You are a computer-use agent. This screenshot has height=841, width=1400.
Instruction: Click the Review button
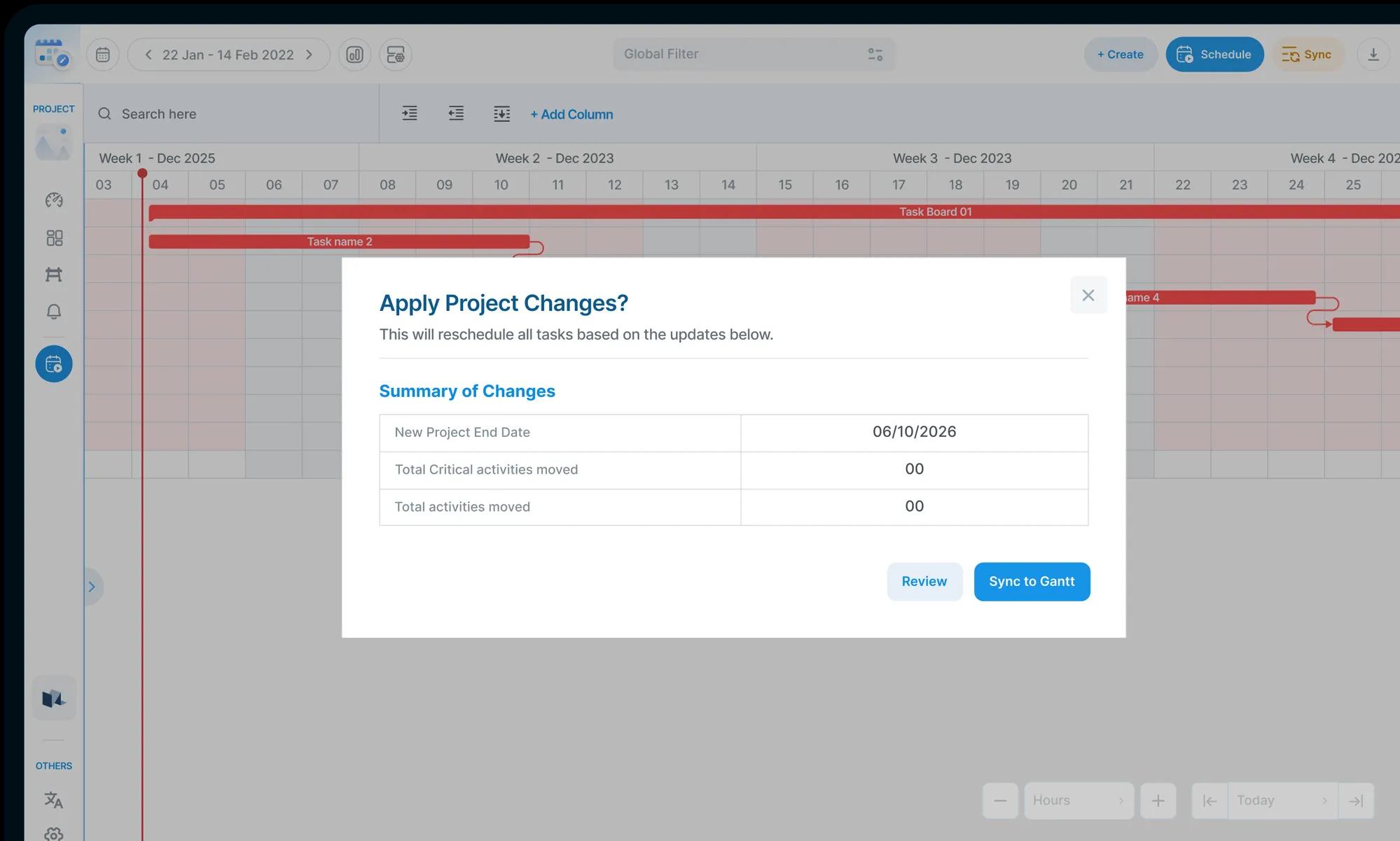point(924,581)
